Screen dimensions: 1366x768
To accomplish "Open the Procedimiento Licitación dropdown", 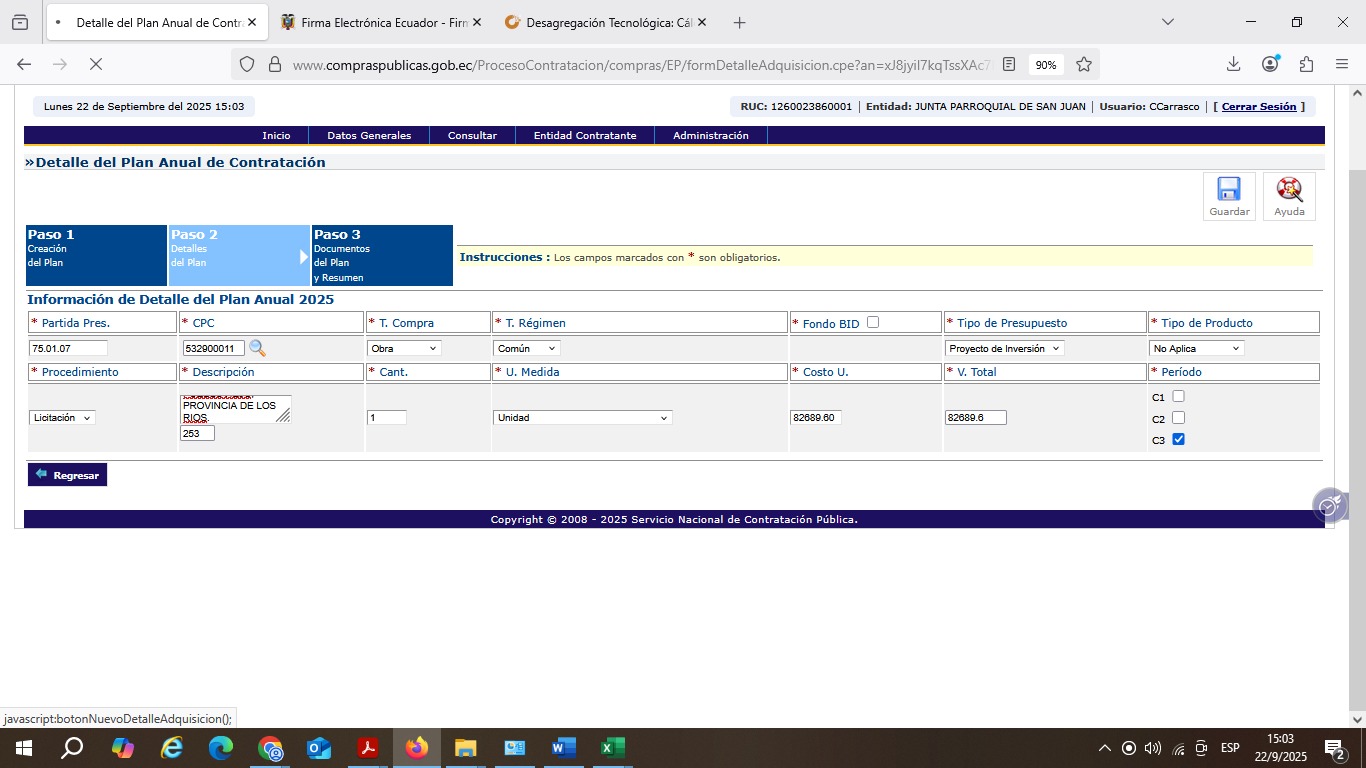I will (62, 417).
